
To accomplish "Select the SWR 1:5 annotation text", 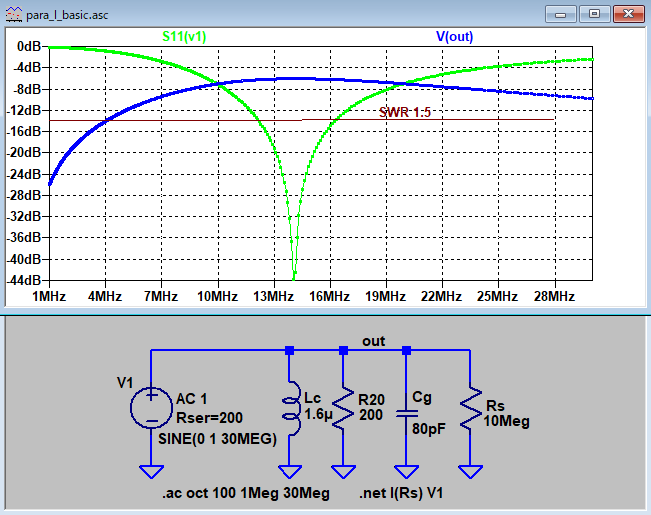I will pos(405,112).
